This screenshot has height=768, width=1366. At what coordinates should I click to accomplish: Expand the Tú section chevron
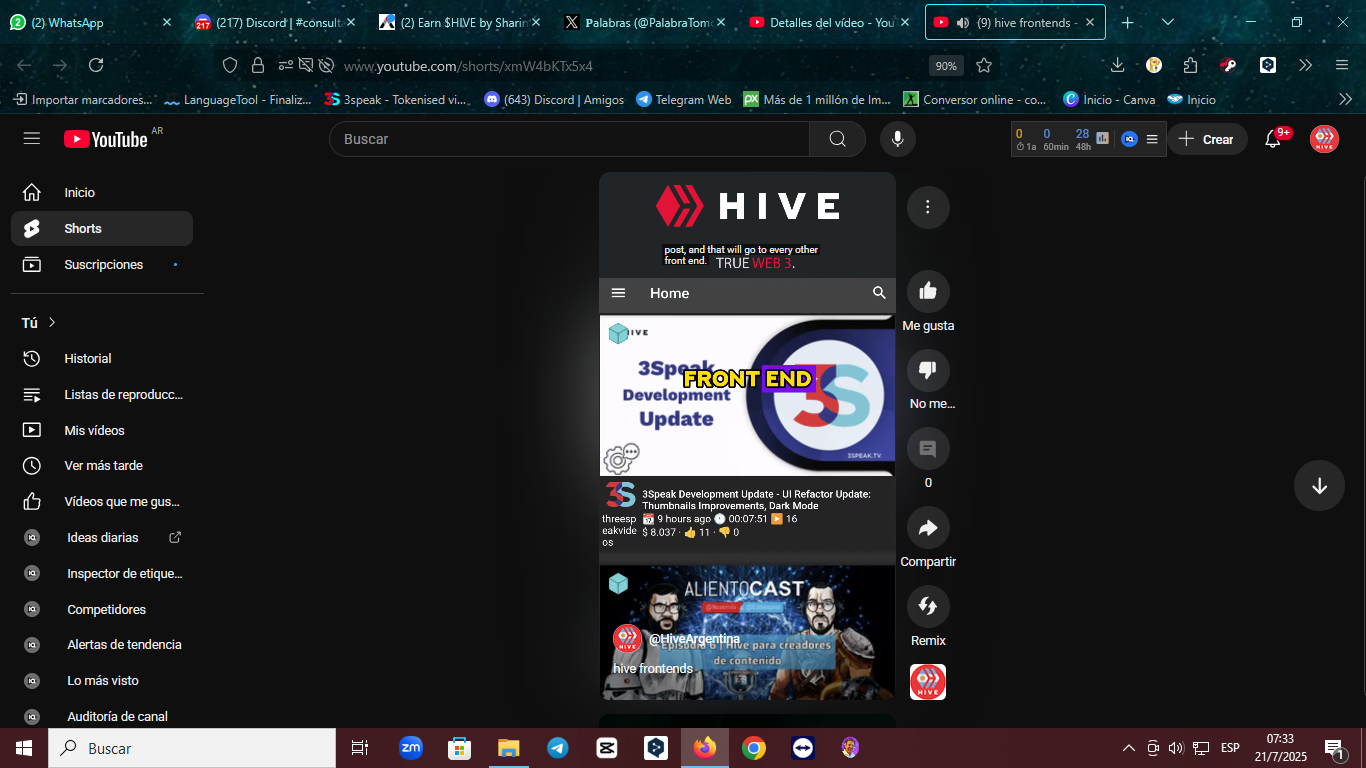pyautogui.click(x=52, y=322)
